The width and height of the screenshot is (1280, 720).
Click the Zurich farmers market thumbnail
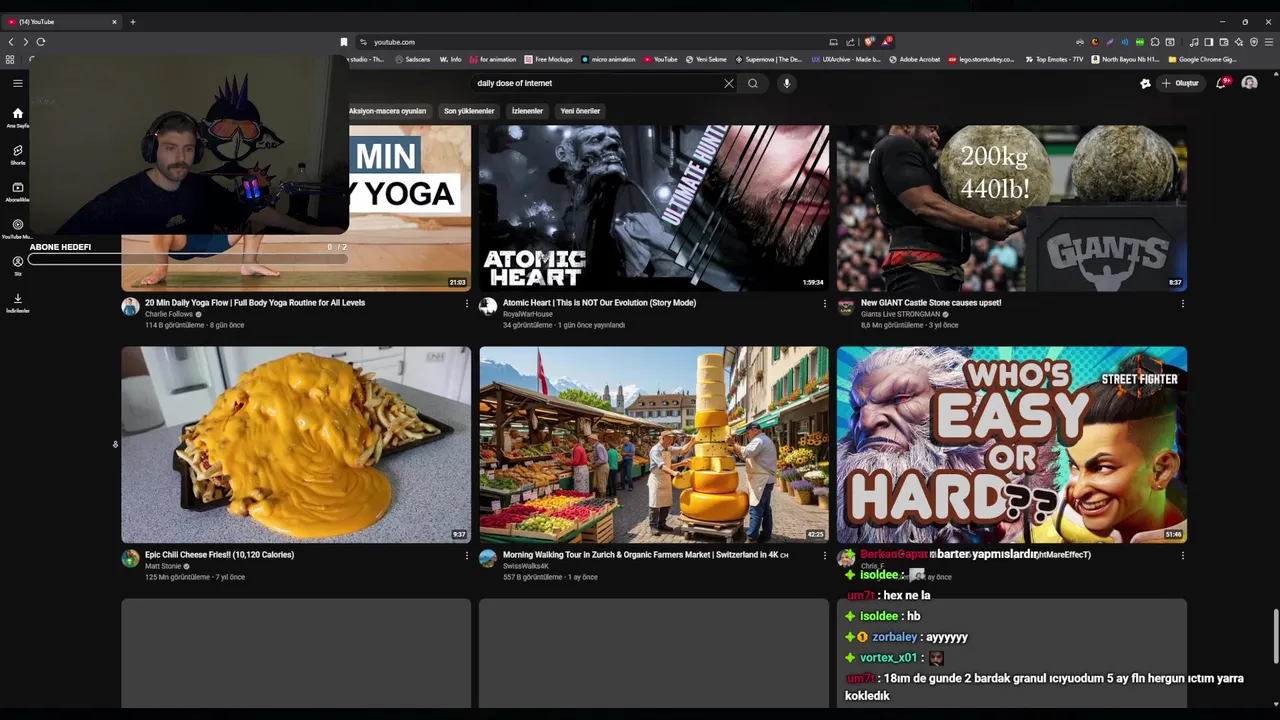click(654, 445)
